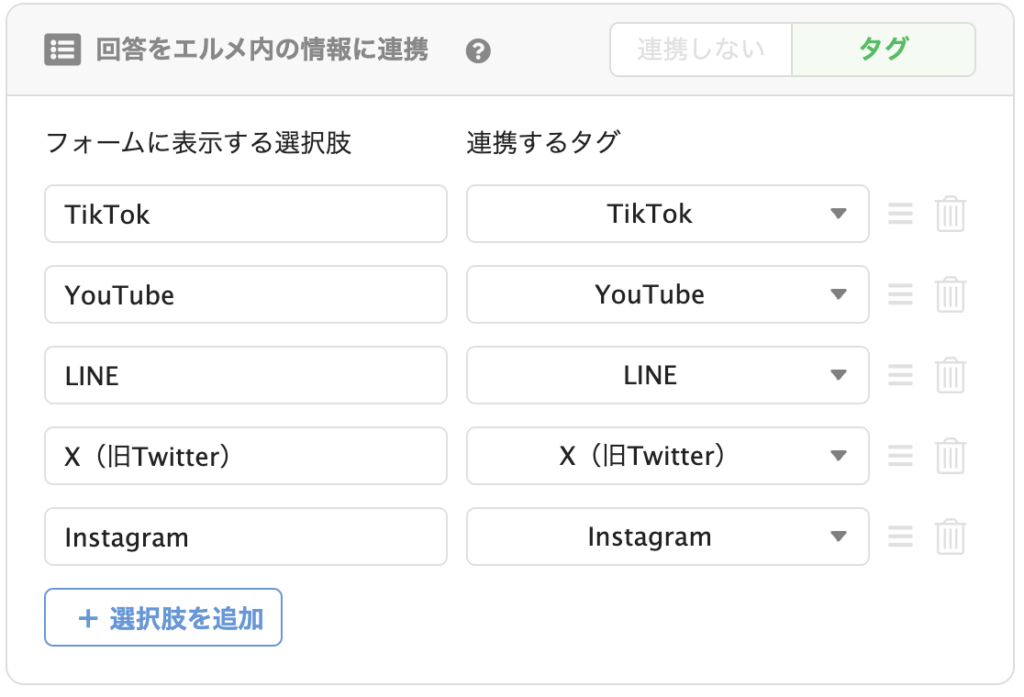Click the reorder handle for YouTube row
Screen dimensions: 1024x697
point(901,295)
